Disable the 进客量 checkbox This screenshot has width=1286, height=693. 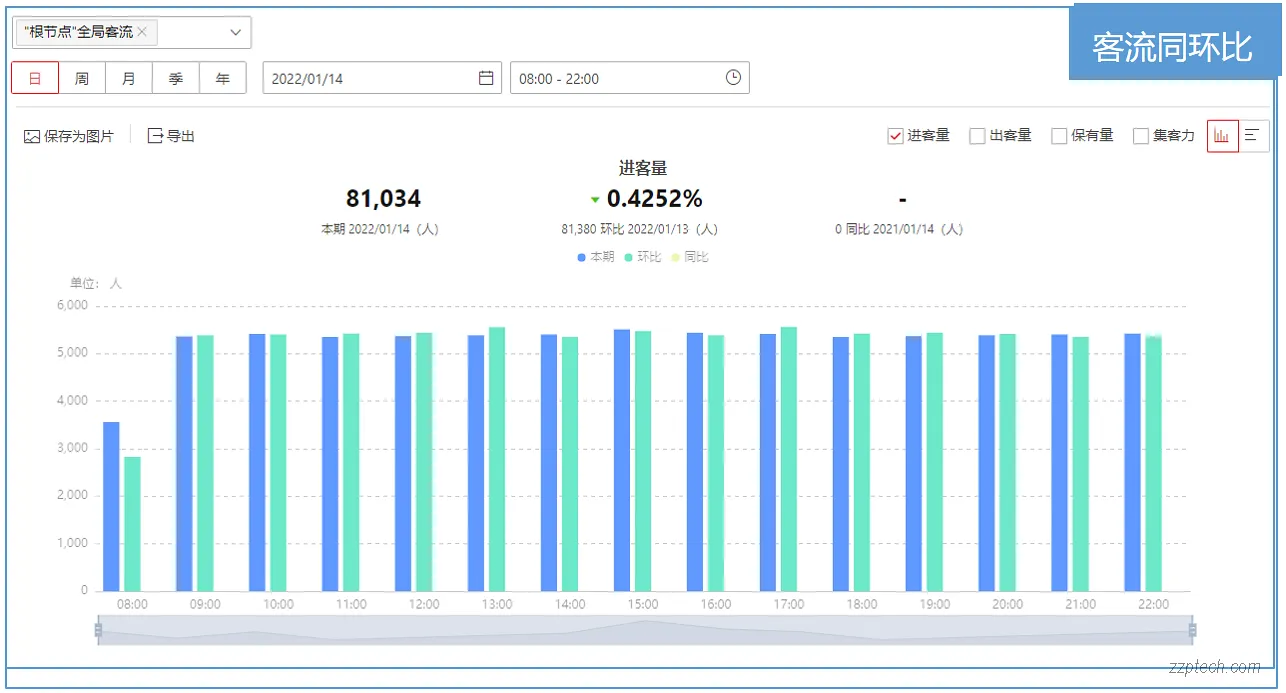[x=895, y=135]
